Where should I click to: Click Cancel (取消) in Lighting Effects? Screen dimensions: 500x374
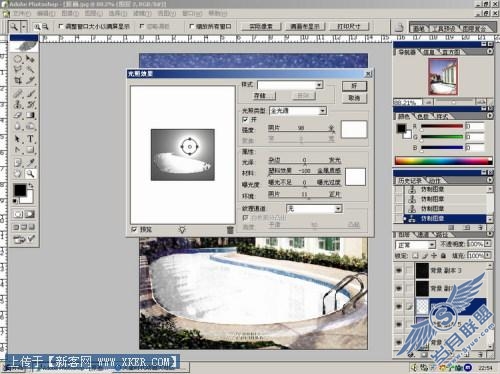click(x=354, y=98)
